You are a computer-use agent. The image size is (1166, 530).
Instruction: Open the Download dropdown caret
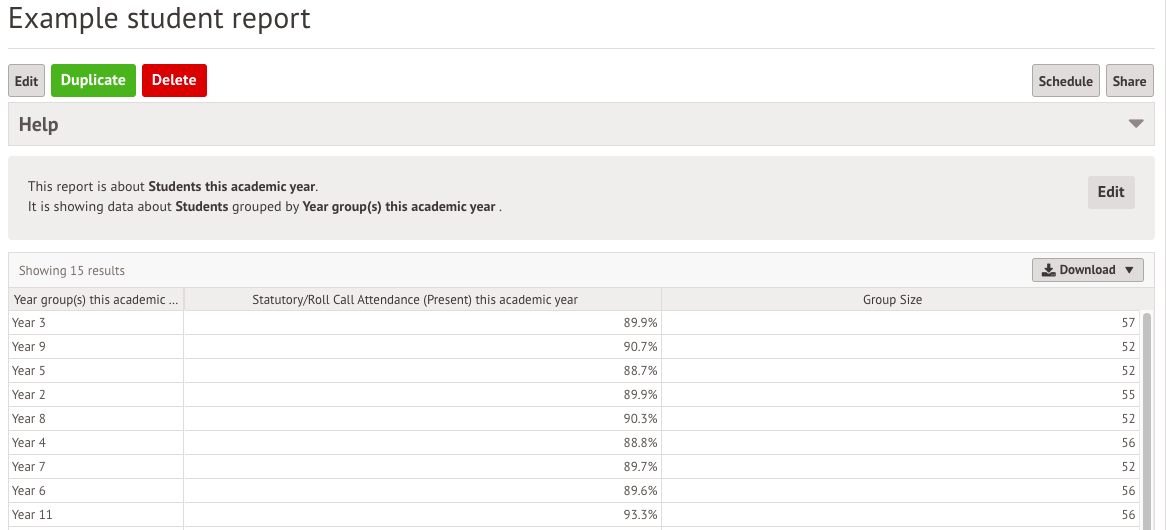click(x=1129, y=271)
